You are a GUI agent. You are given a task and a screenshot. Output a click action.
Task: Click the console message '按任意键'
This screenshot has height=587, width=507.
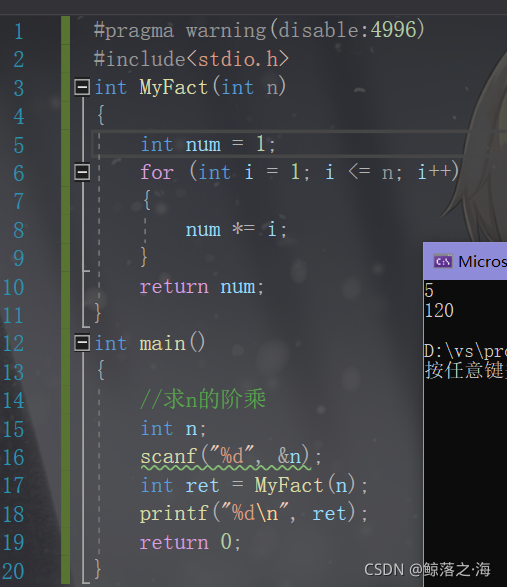(x=464, y=371)
